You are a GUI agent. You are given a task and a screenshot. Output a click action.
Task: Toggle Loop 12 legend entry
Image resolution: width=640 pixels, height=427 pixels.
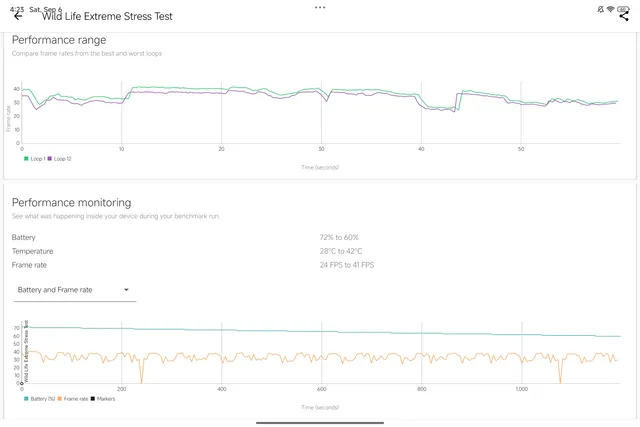[x=59, y=159]
